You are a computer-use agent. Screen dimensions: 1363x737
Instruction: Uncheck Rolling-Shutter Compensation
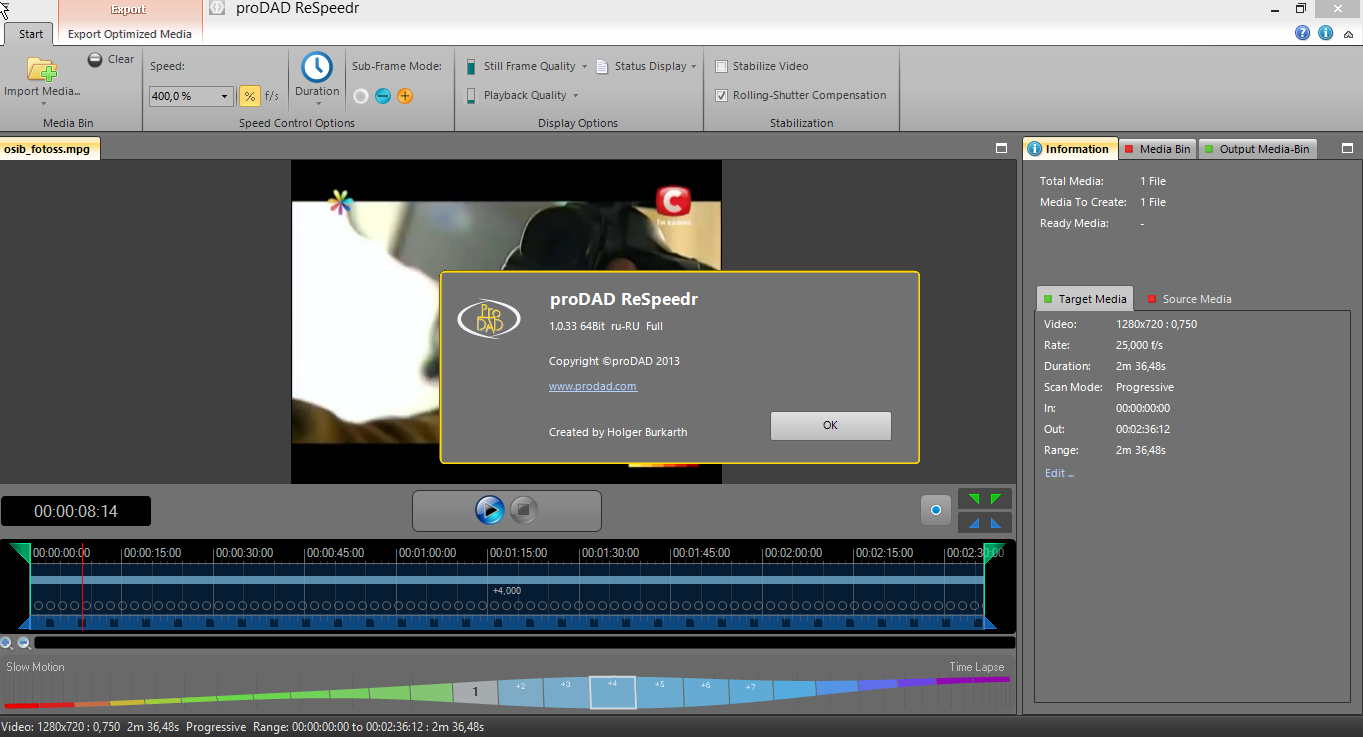[721, 96]
